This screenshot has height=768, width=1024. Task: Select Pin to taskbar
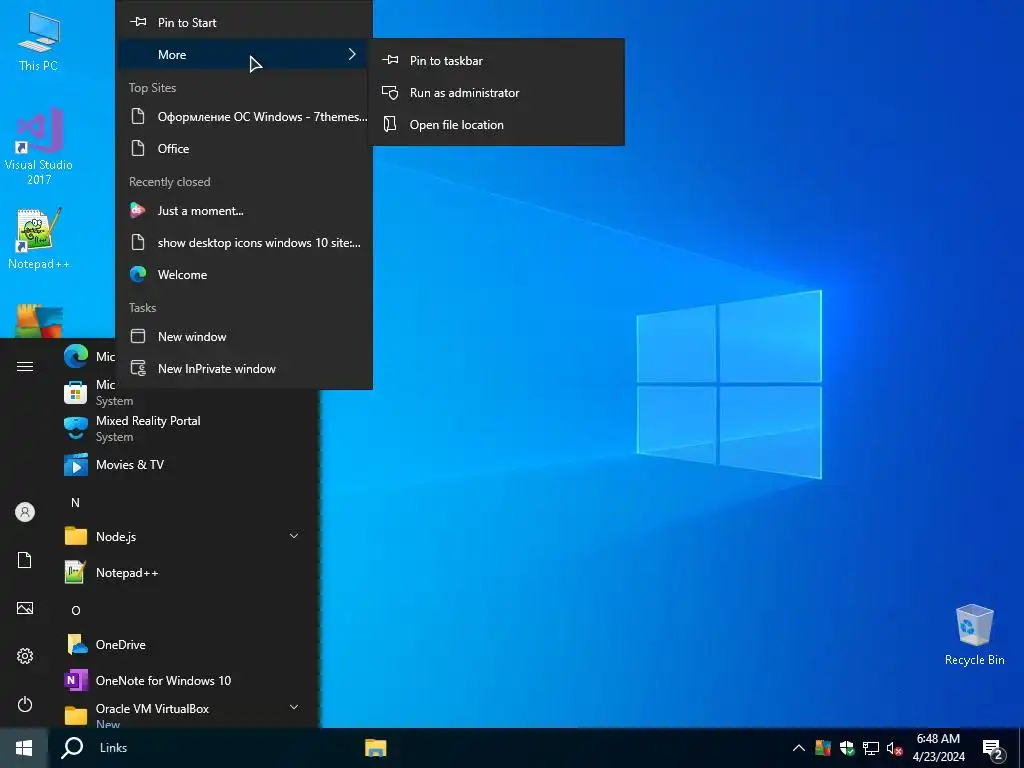496,61
